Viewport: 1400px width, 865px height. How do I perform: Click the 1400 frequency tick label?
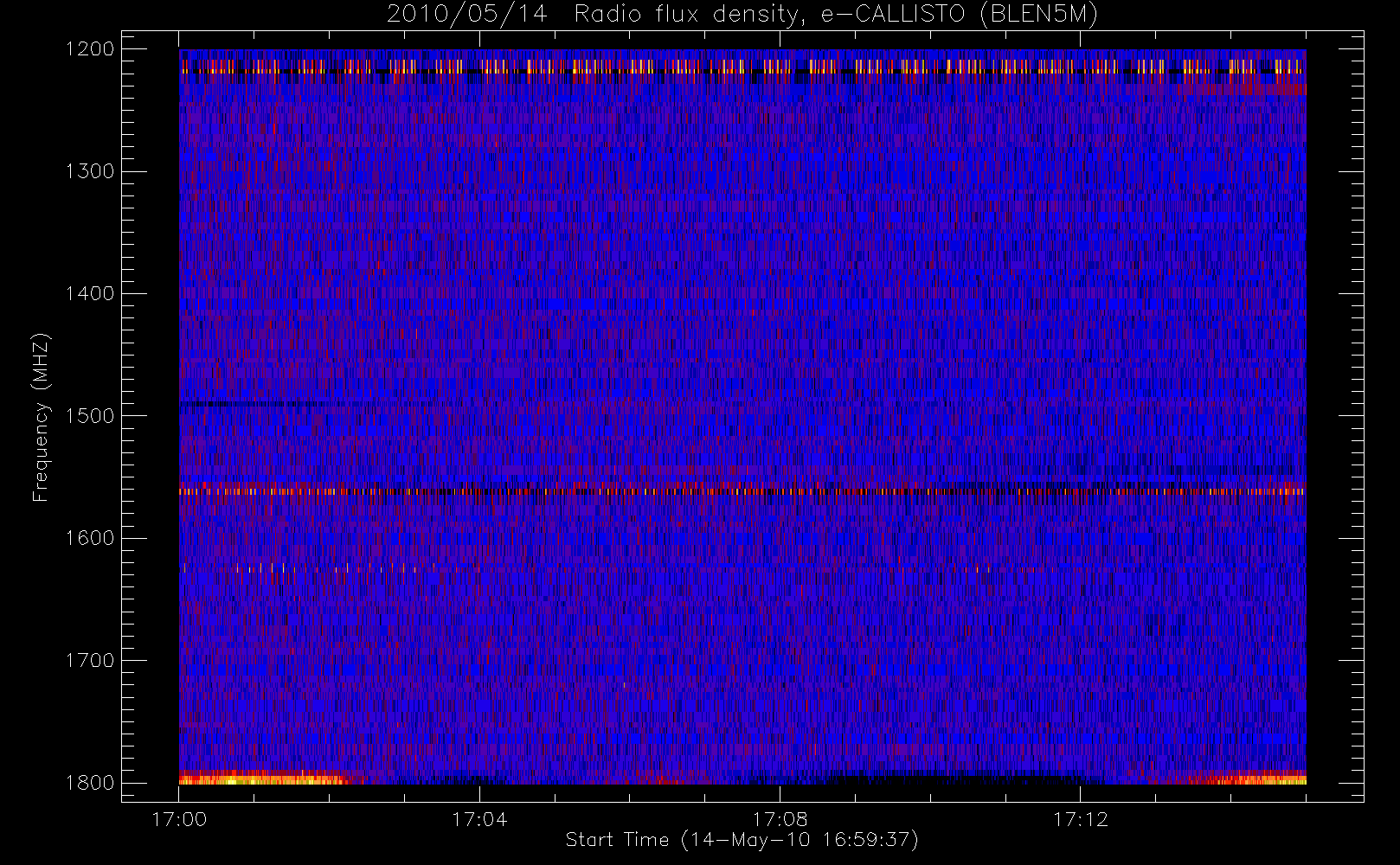pyautogui.click(x=90, y=293)
